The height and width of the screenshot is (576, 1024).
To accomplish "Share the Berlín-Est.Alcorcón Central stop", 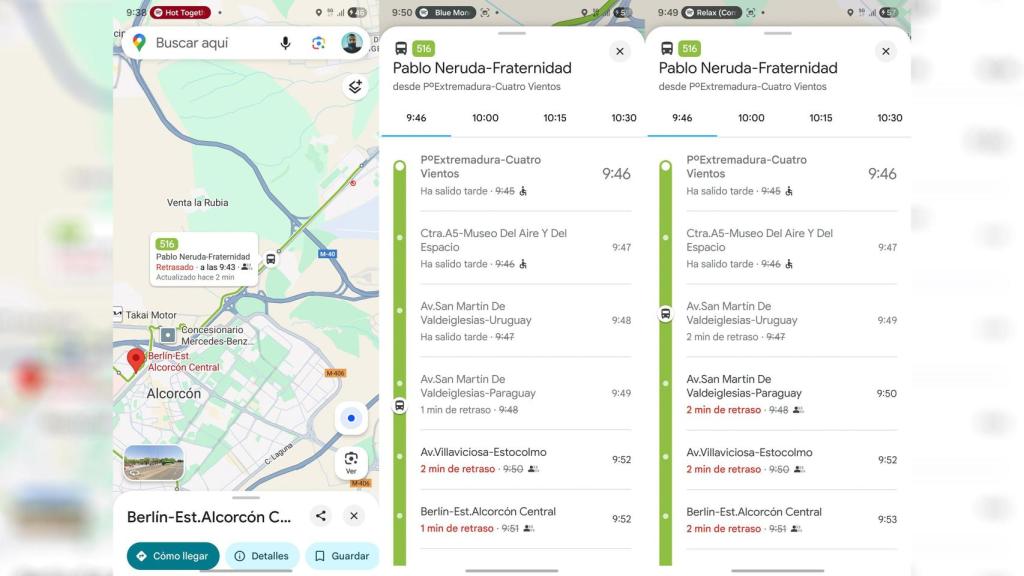I will pyautogui.click(x=320, y=516).
